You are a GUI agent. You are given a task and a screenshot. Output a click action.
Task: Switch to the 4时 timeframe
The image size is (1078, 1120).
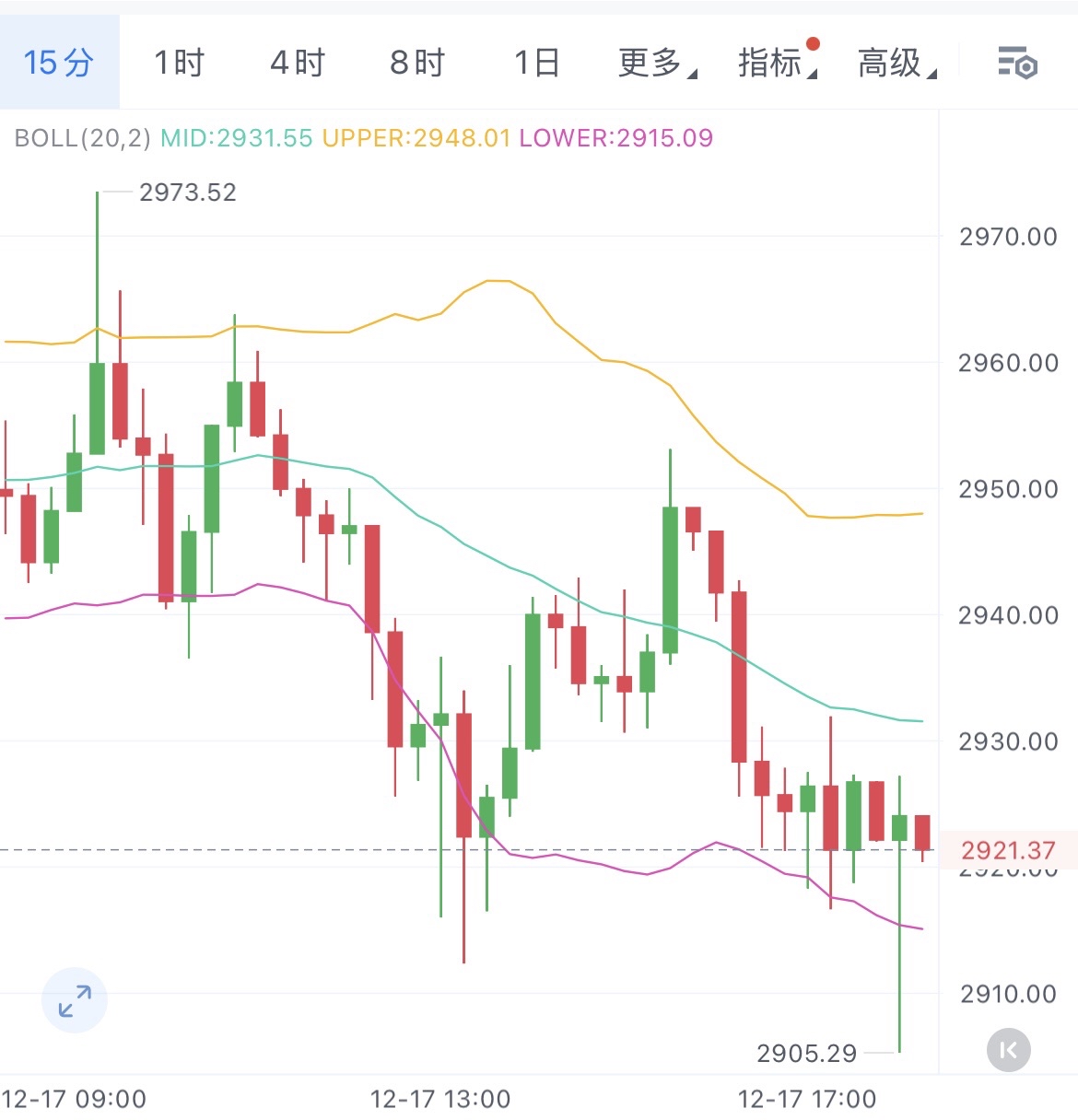pos(298,64)
